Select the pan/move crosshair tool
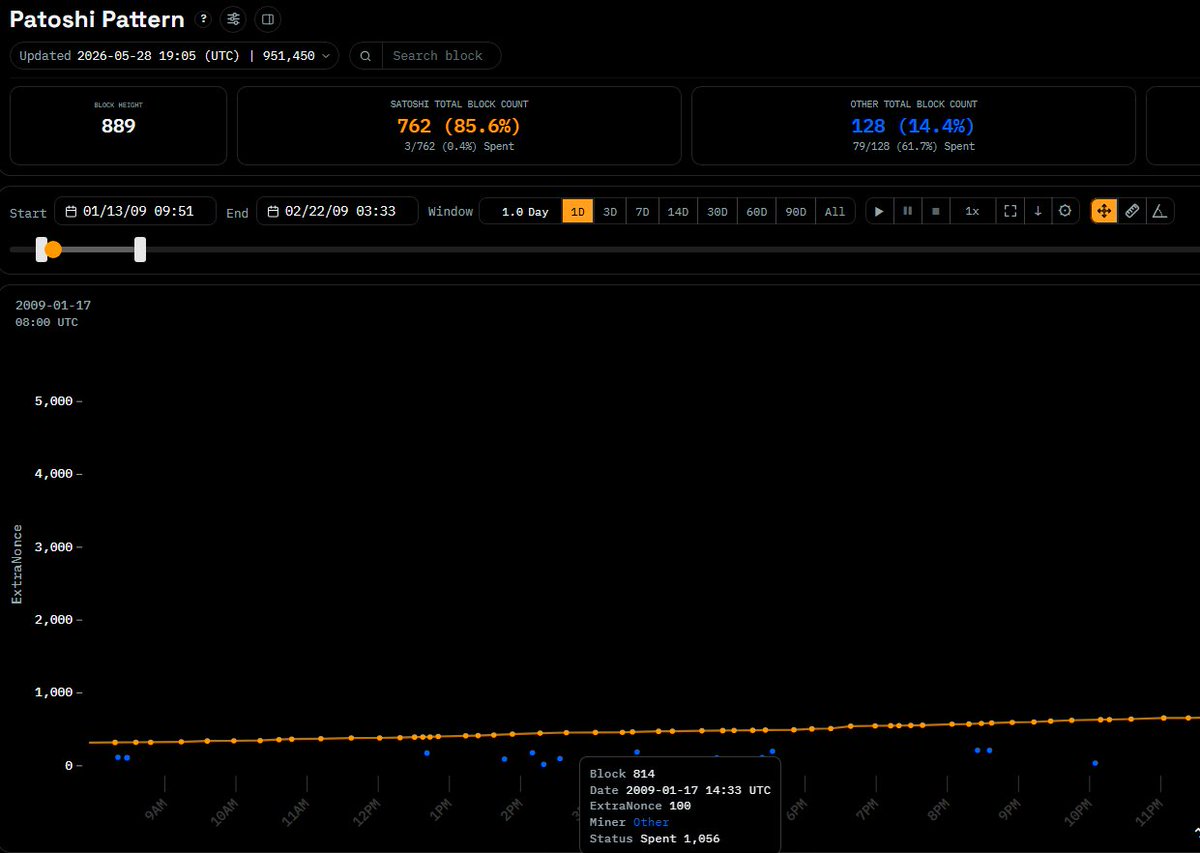The image size is (1200, 853). tap(1104, 211)
